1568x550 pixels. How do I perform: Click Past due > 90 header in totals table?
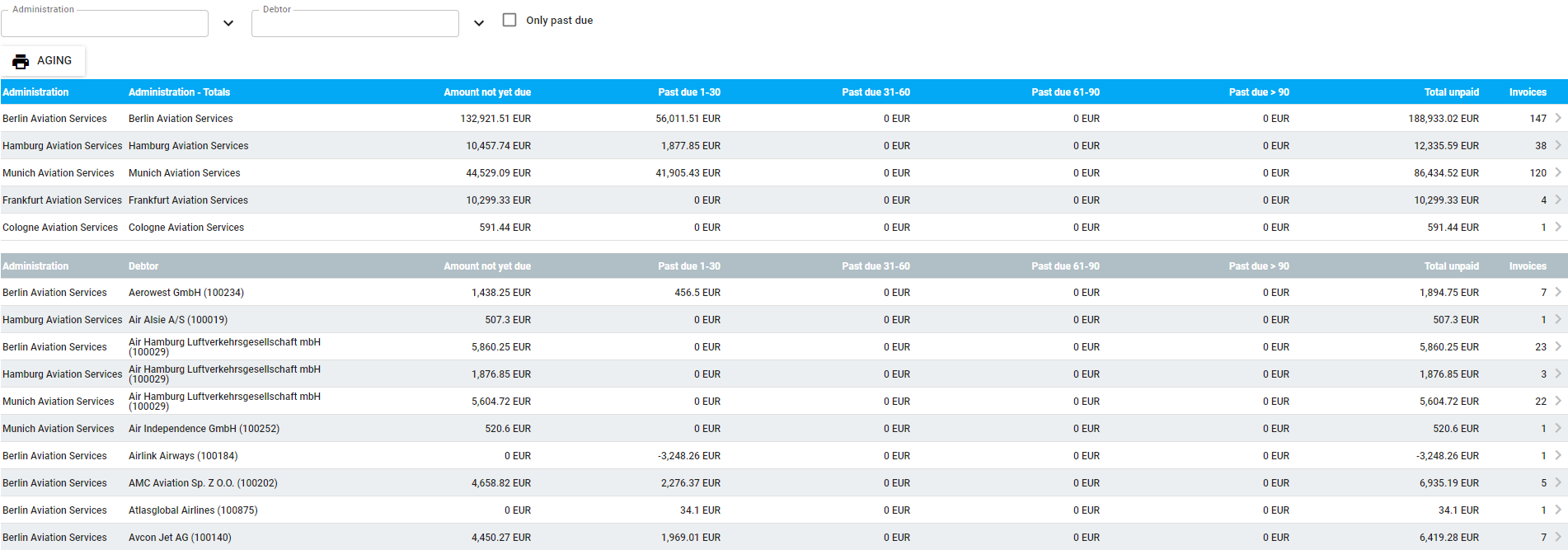tap(1259, 92)
